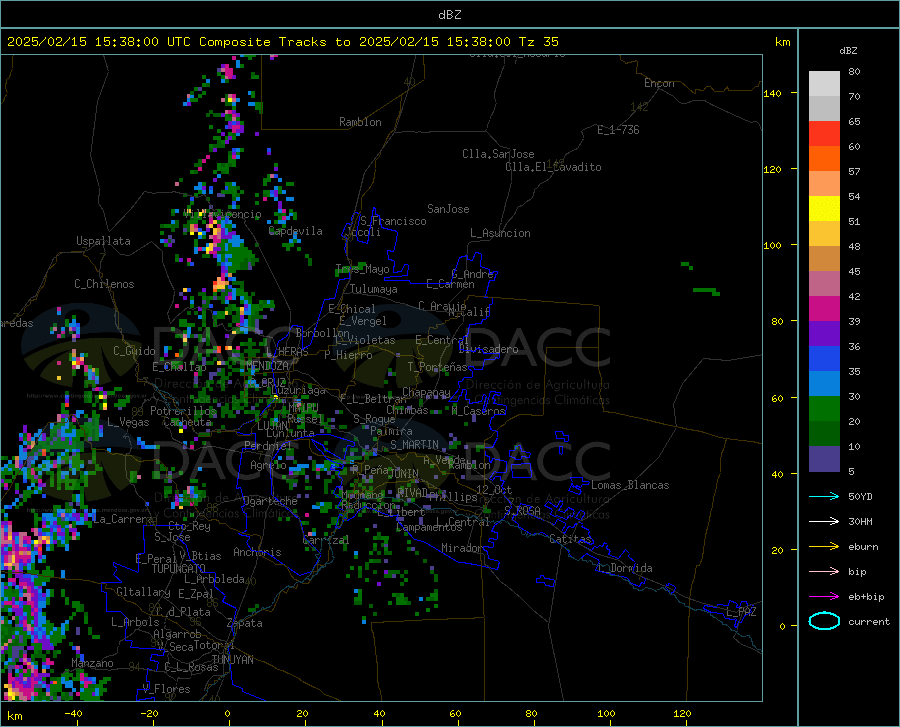
Task: Pick the brown 45-48 dBZ swatch
Action: pos(824,259)
